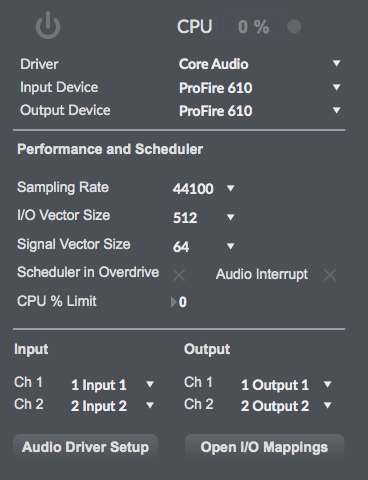Click the CPU percentage readout box
This screenshot has width=368, height=480.
[253, 26]
